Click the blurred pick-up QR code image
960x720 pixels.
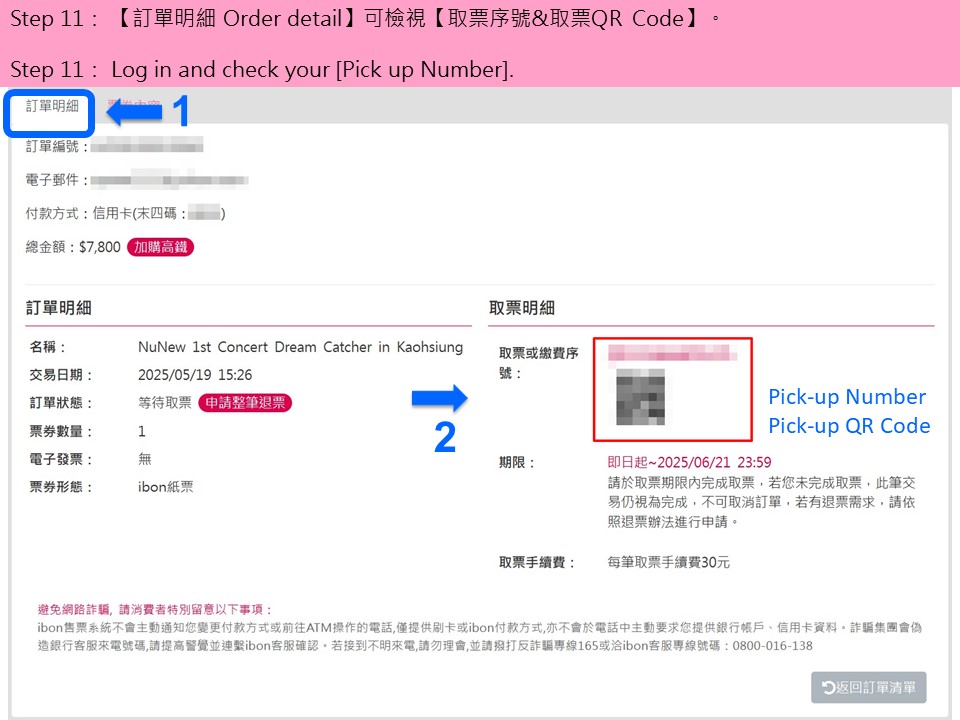tap(640, 397)
